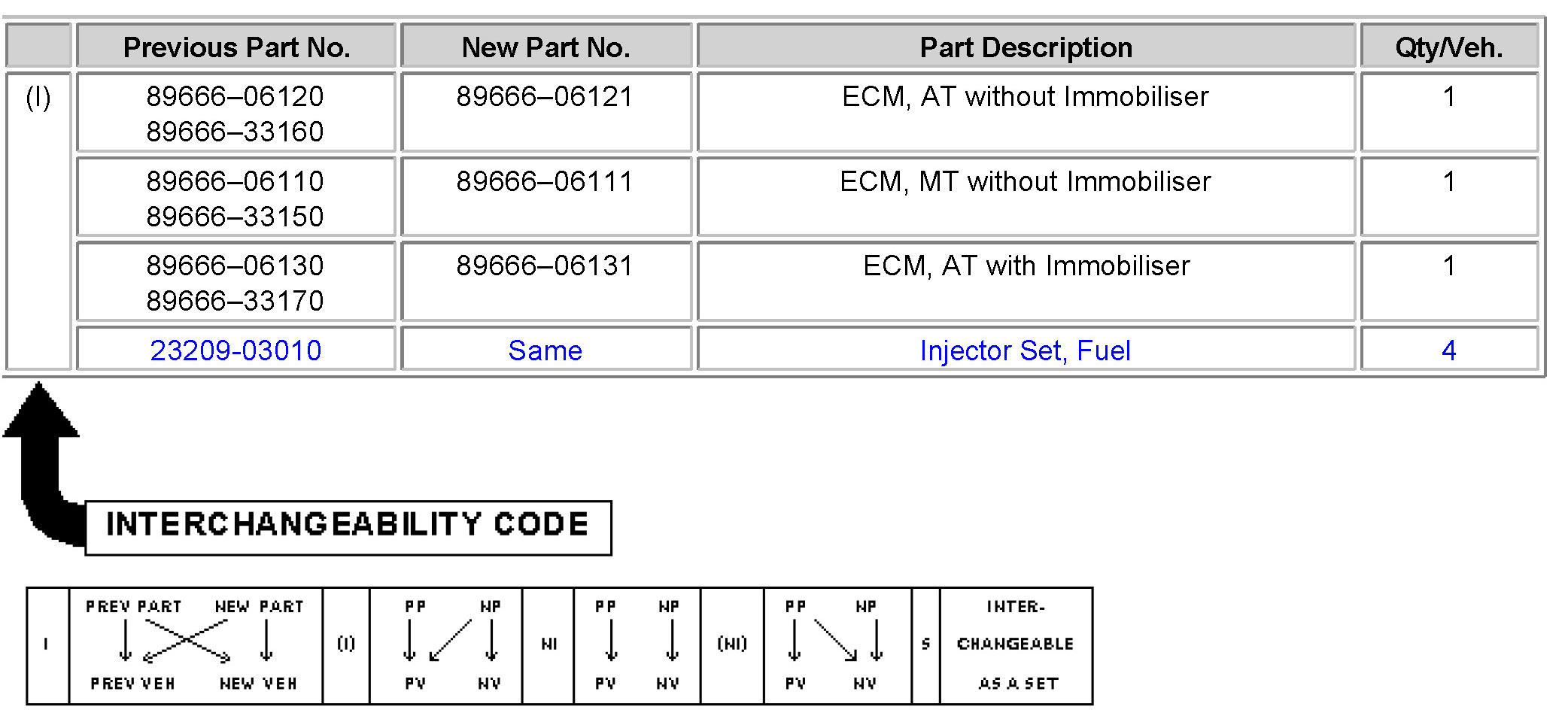Click the blue Same link

pos(545,350)
